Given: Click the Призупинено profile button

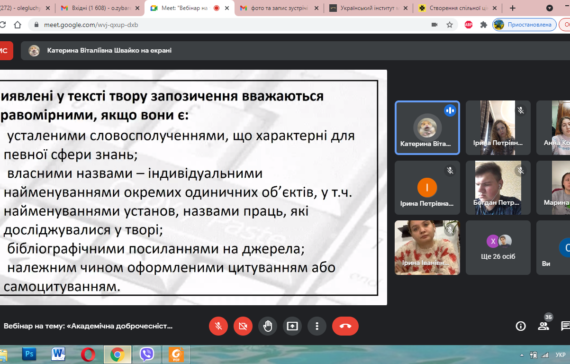Looking at the screenshot, I should [524, 25].
